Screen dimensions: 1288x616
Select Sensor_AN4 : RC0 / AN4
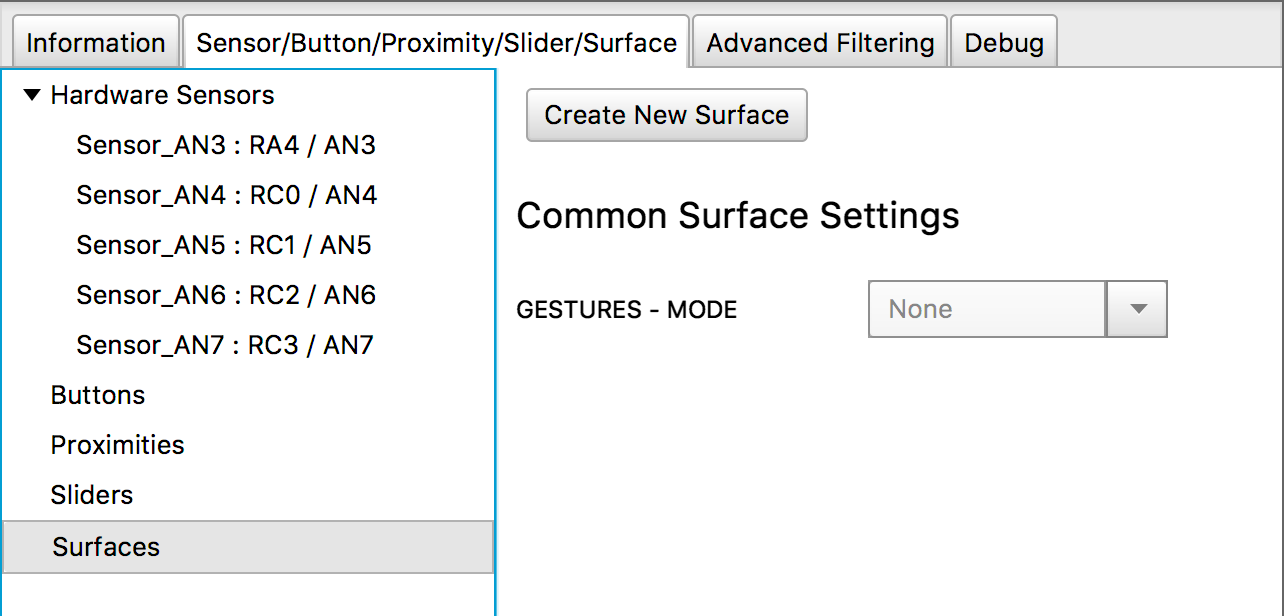click(226, 195)
